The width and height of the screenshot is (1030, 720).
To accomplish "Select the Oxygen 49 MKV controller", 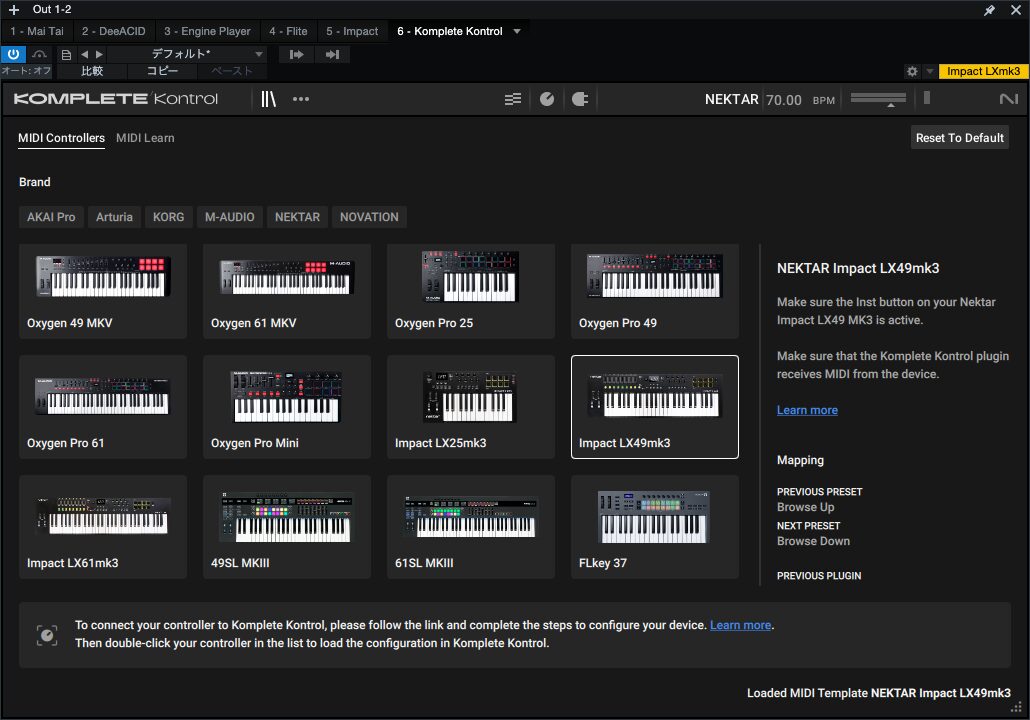I will coord(103,291).
